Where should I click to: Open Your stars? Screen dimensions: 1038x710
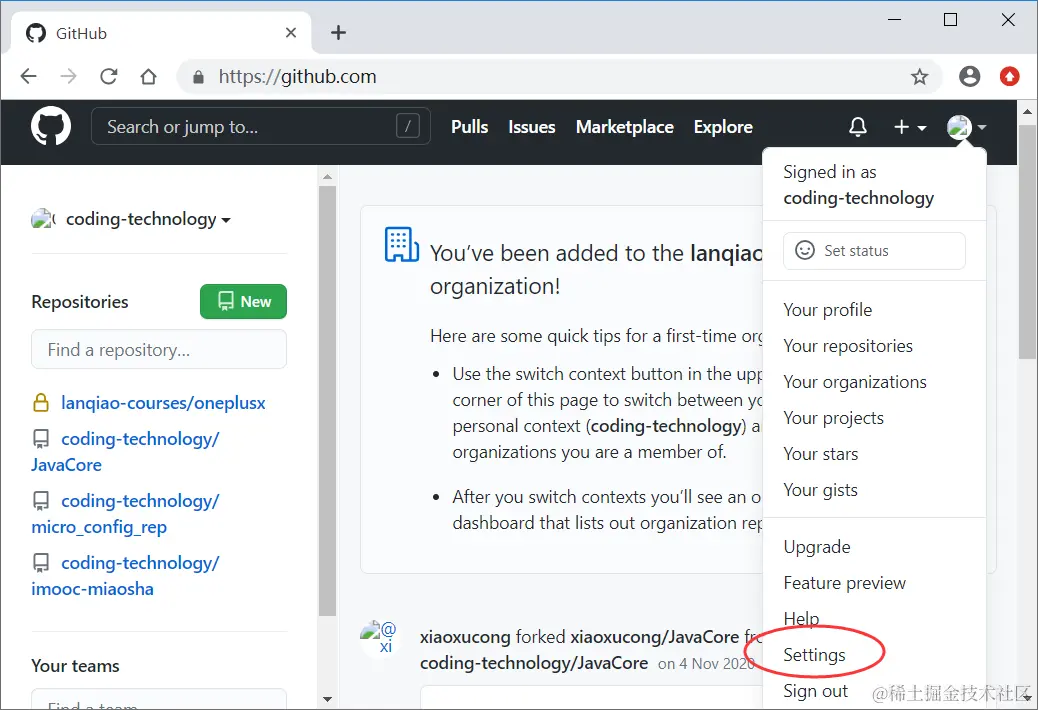(820, 454)
